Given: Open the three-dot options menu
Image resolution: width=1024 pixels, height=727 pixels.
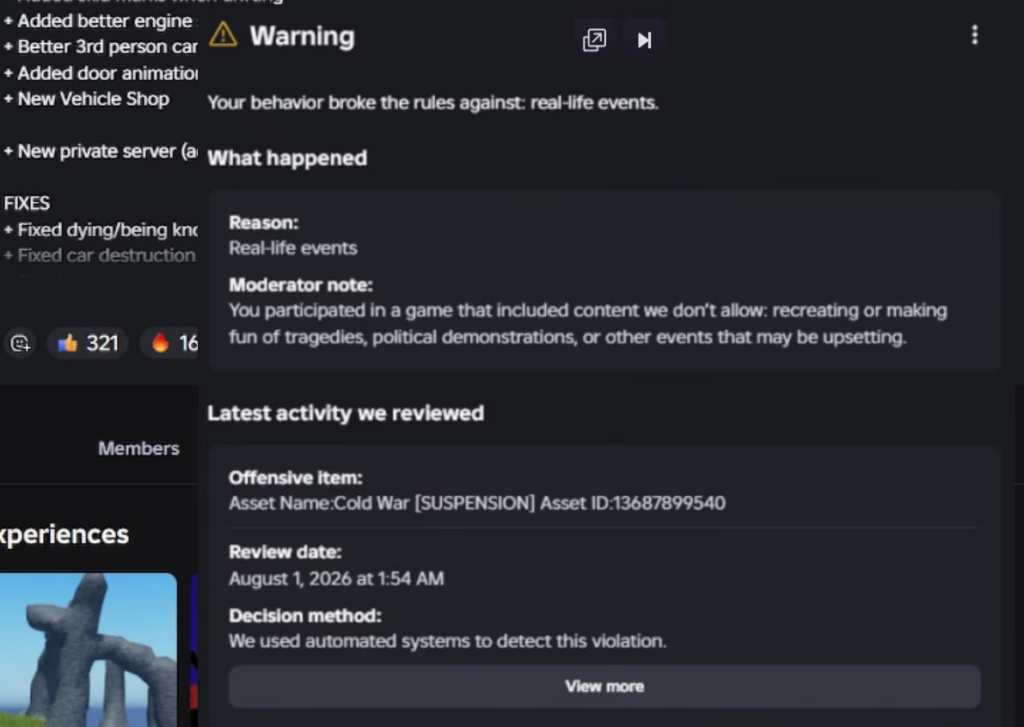Looking at the screenshot, I should 974,35.
